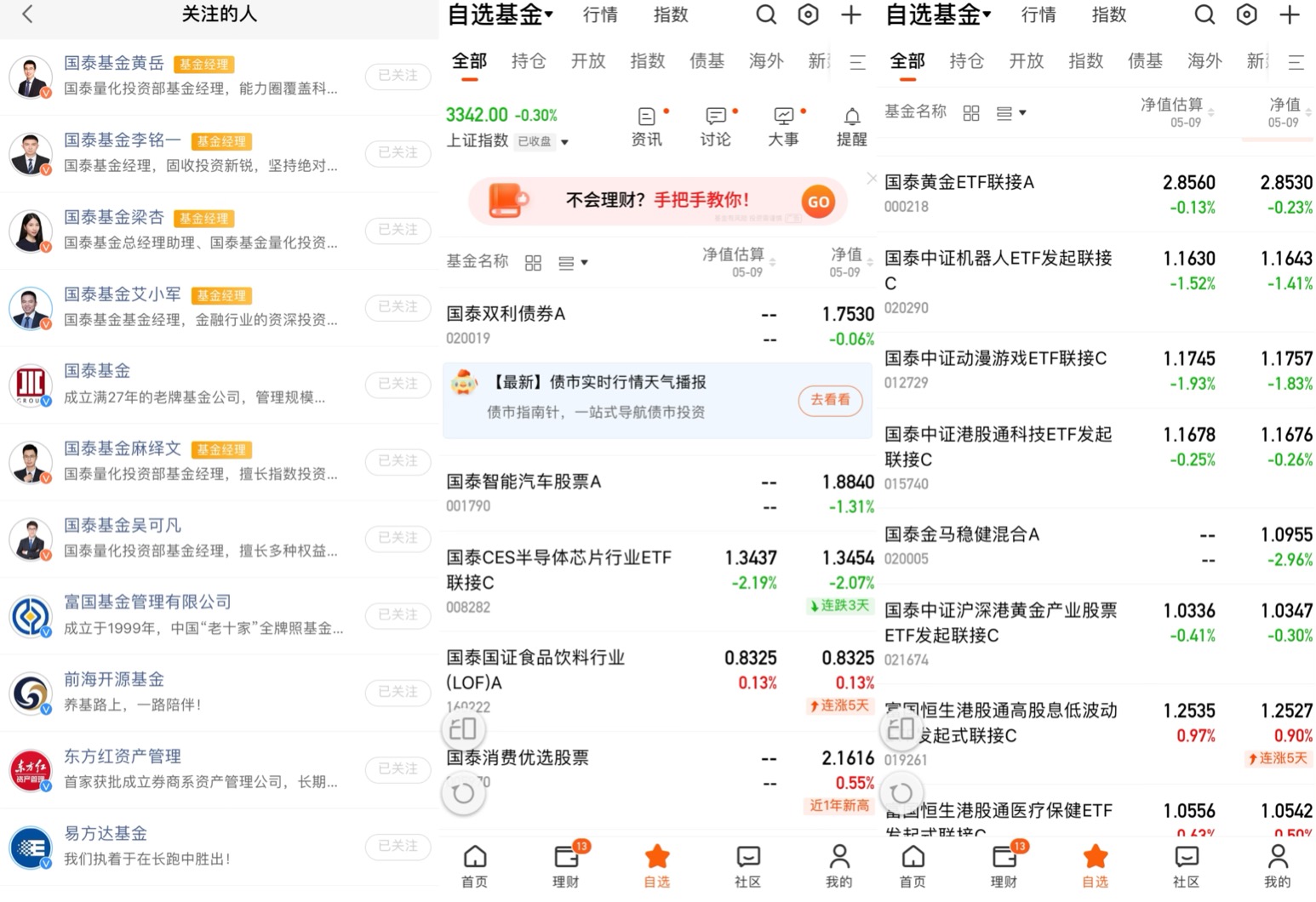Switch to 指数 top tab in middle screen
Image resolution: width=1316 pixels, height=902 pixels.
pos(671,14)
